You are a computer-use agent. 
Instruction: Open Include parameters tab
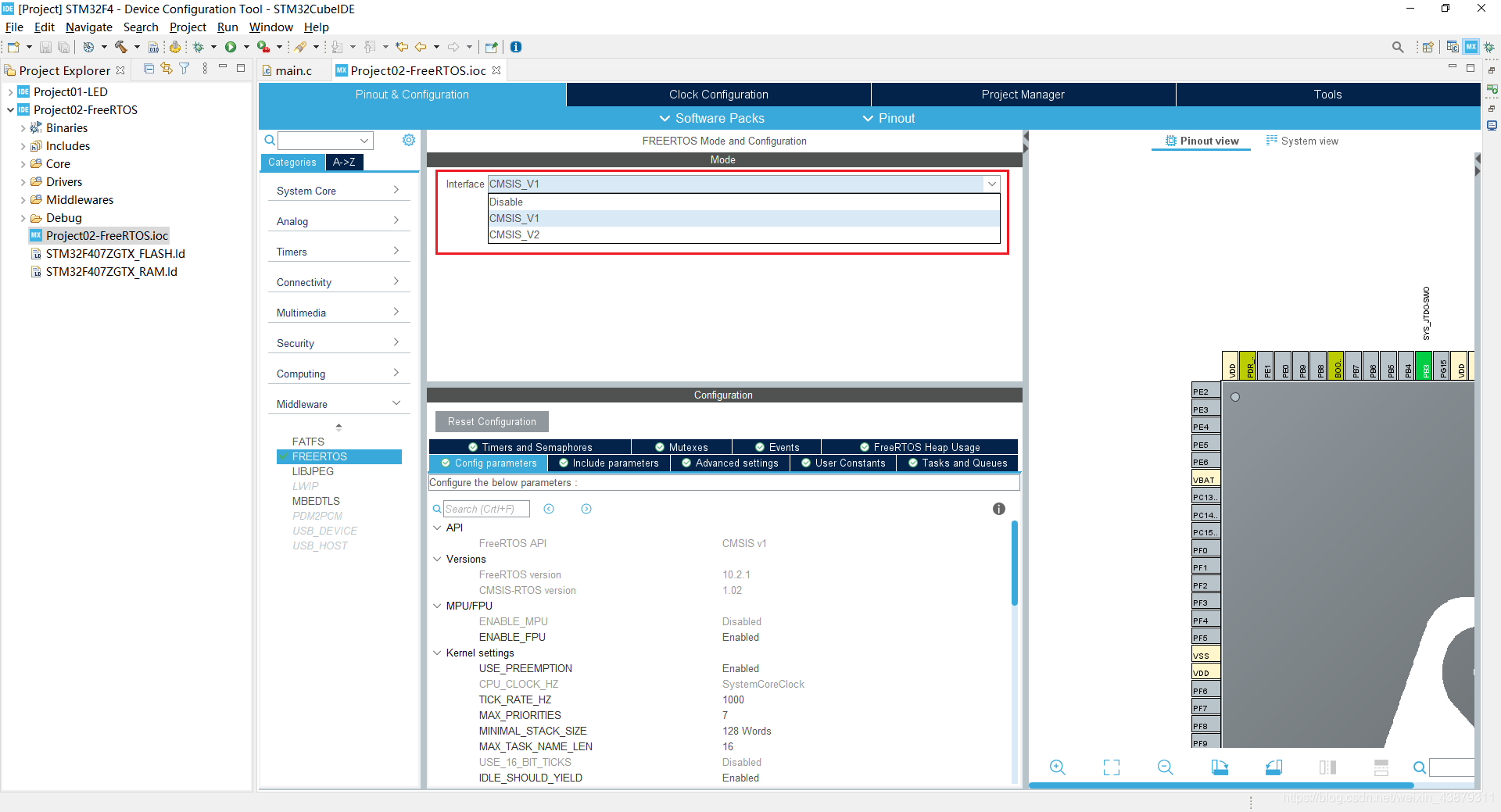[609, 463]
